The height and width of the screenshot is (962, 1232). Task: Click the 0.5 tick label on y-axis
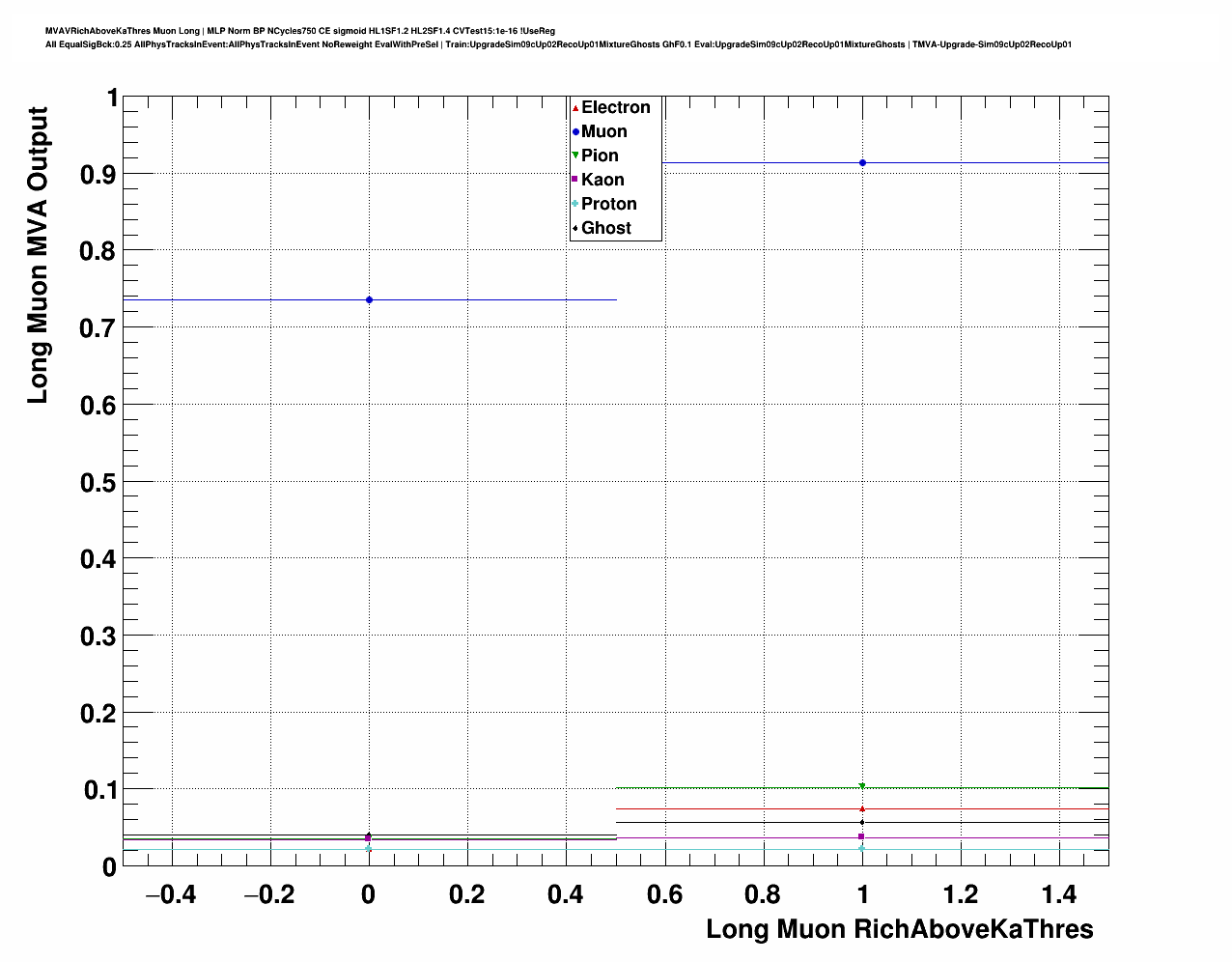point(98,482)
